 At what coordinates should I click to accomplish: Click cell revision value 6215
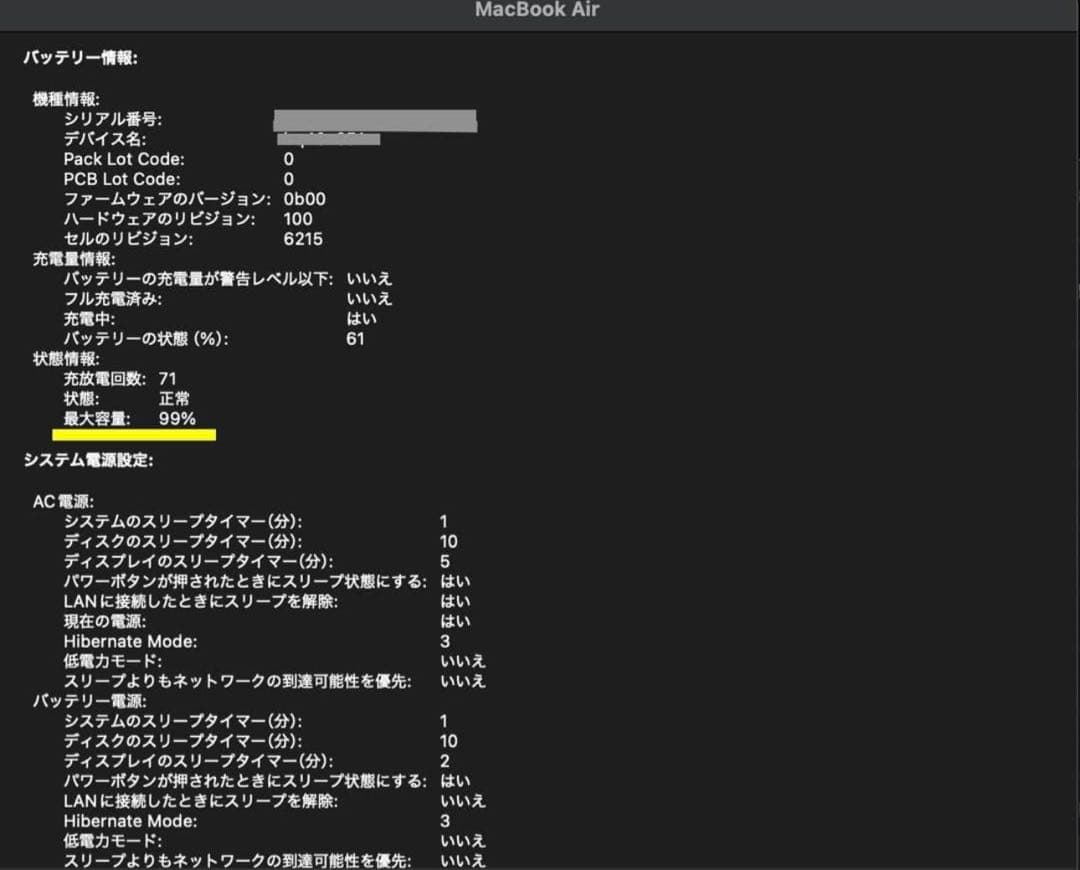tap(303, 239)
